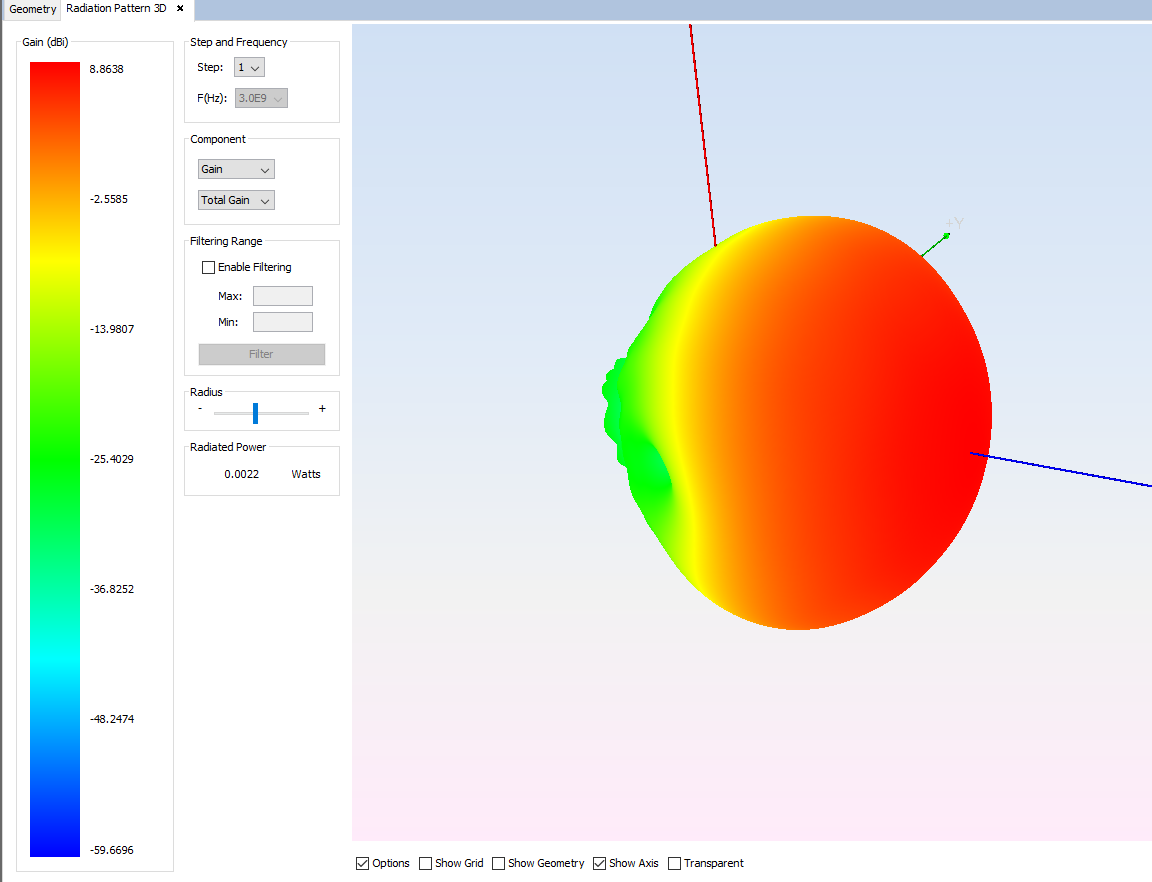1152x882 pixels.
Task: Toggle the Options checkbox
Action: coord(362,863)
